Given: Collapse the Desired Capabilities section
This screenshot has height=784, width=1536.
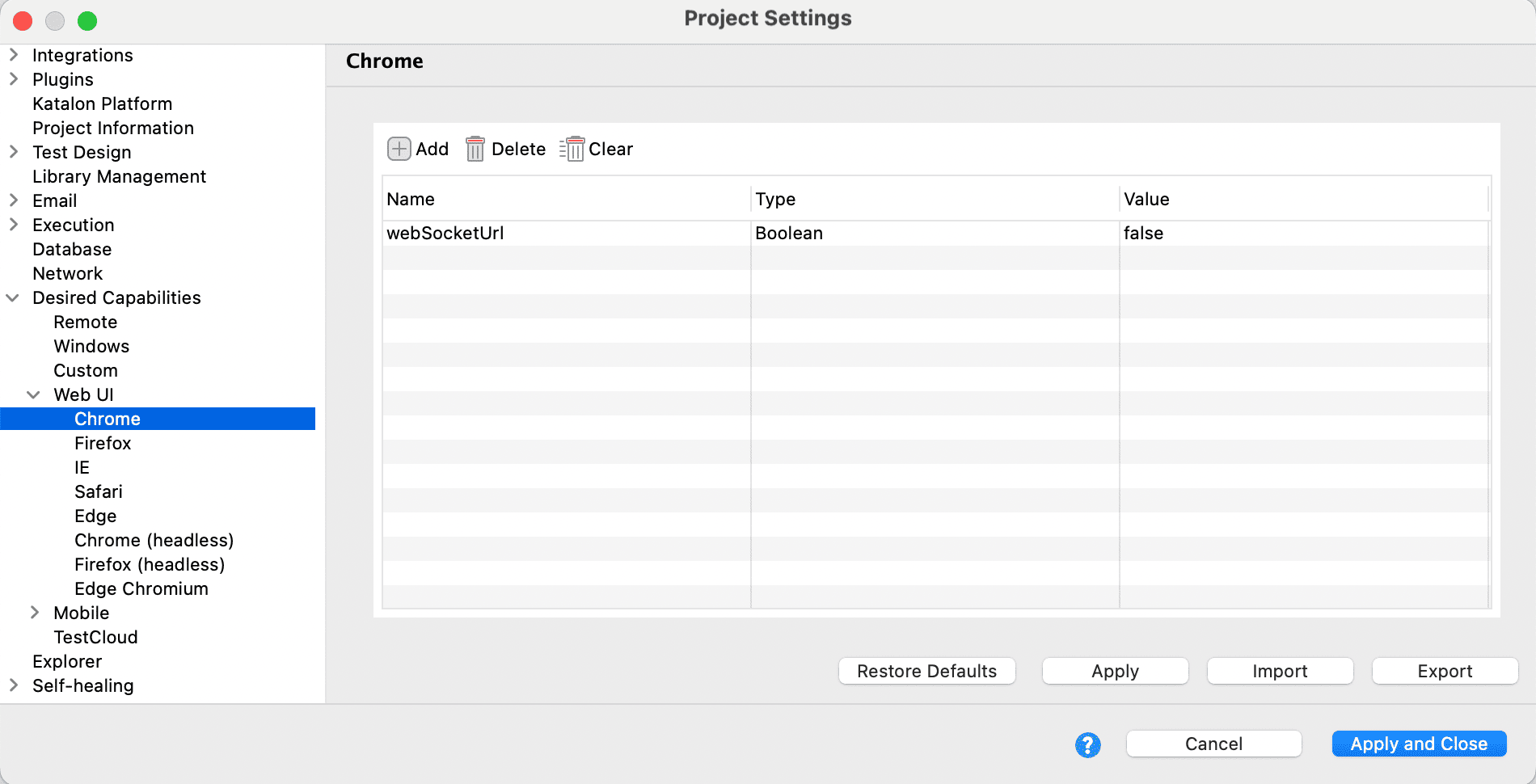Looking at the screenshot, I should pyautogui.click(x=14, y=298).
